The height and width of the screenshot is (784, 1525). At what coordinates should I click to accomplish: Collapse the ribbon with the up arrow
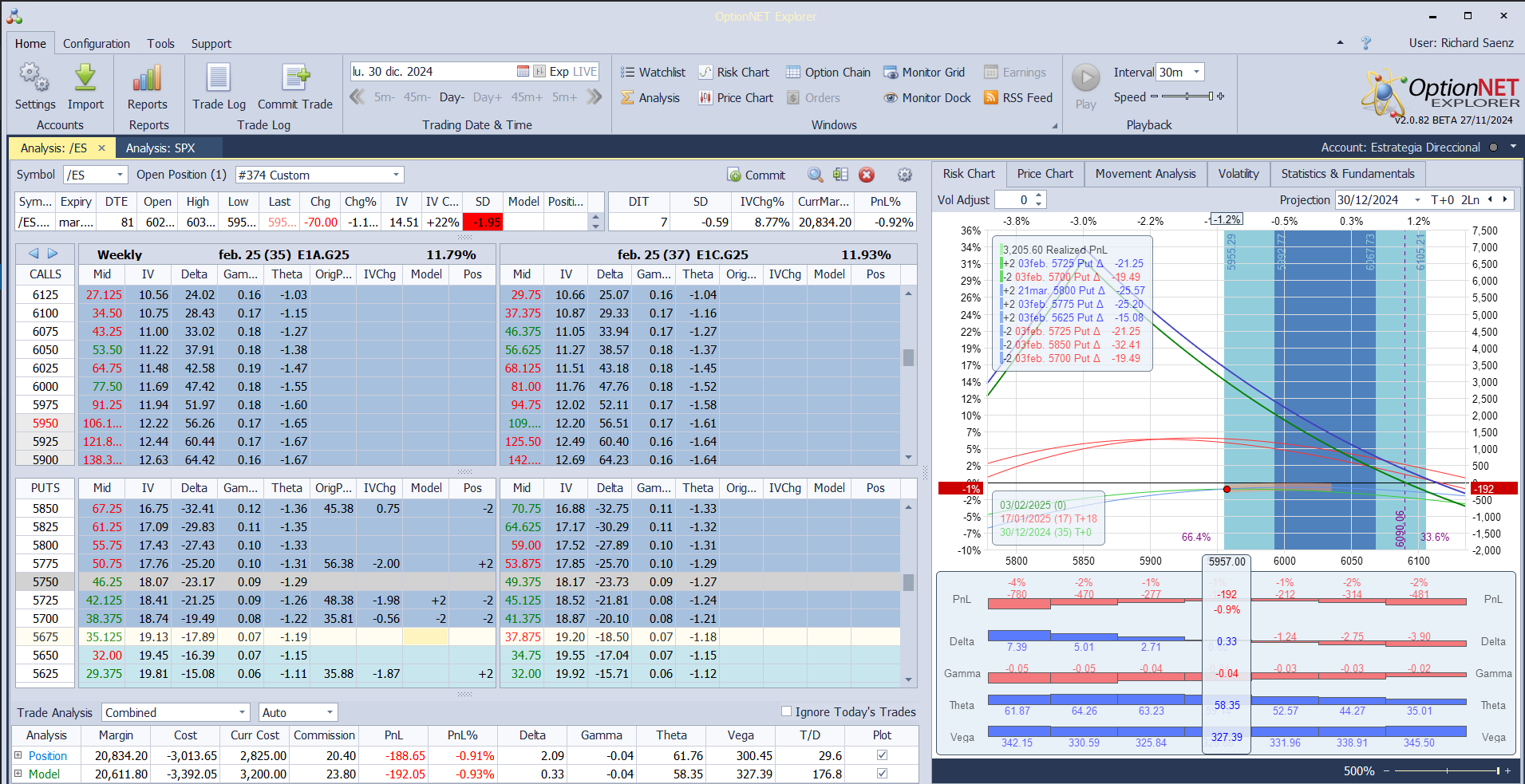[x=1340, y=43]
